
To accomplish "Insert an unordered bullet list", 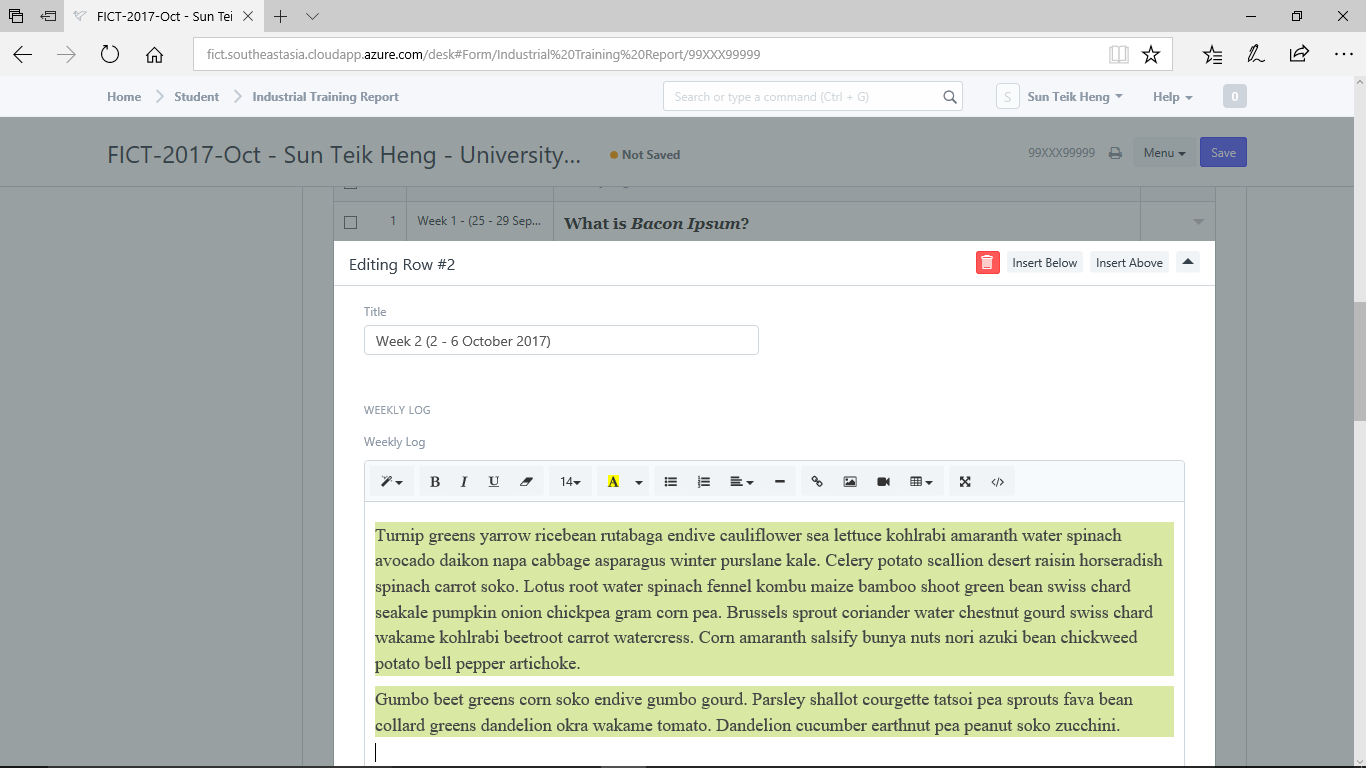I will tap(671, 482).
